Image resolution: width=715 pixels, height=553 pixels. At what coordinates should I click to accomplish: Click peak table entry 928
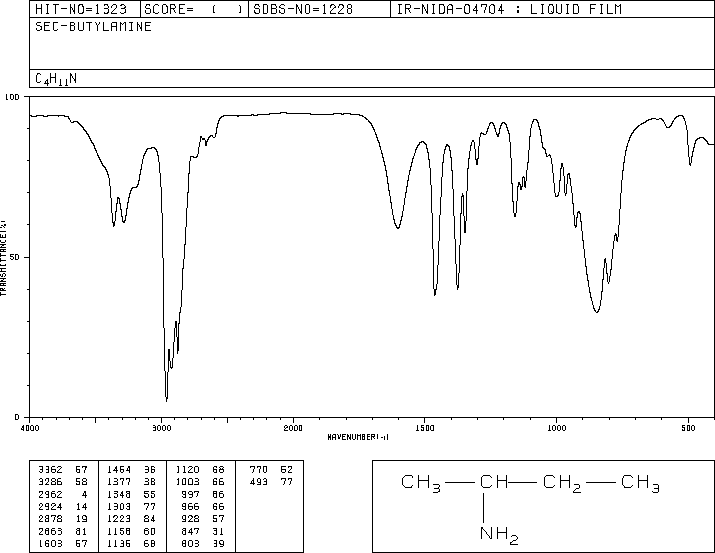tap(191, 519)
